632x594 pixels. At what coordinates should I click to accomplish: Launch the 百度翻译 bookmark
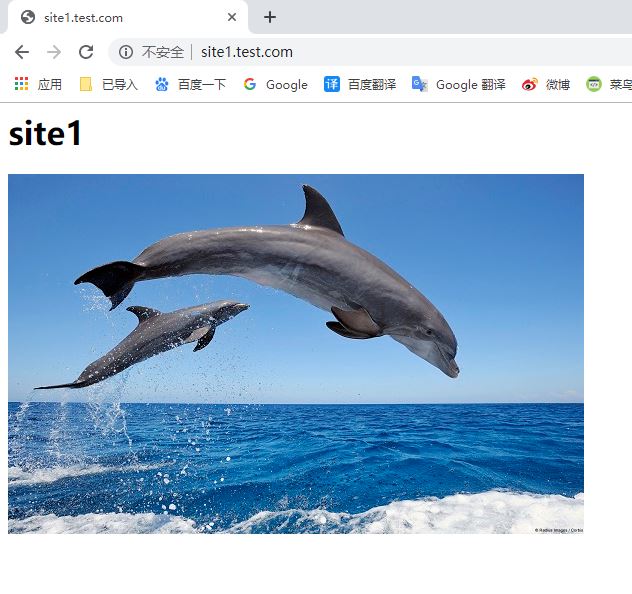click(359, 85)
